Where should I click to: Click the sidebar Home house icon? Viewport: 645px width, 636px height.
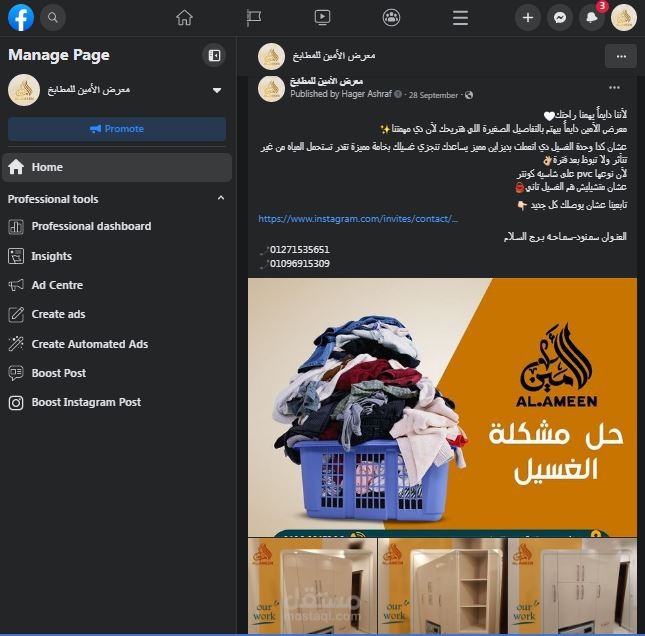(x=16, y=167)
